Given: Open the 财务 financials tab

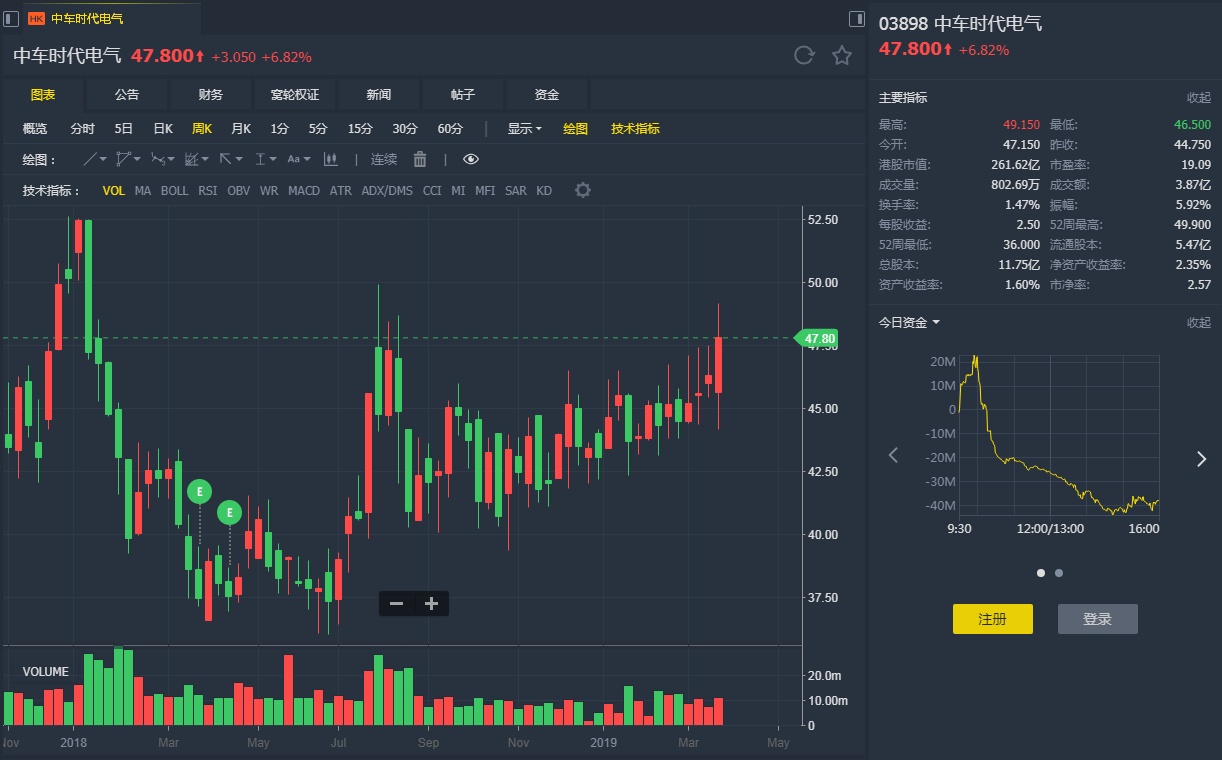Looking at the screenshot, I should tap(211, 95).
